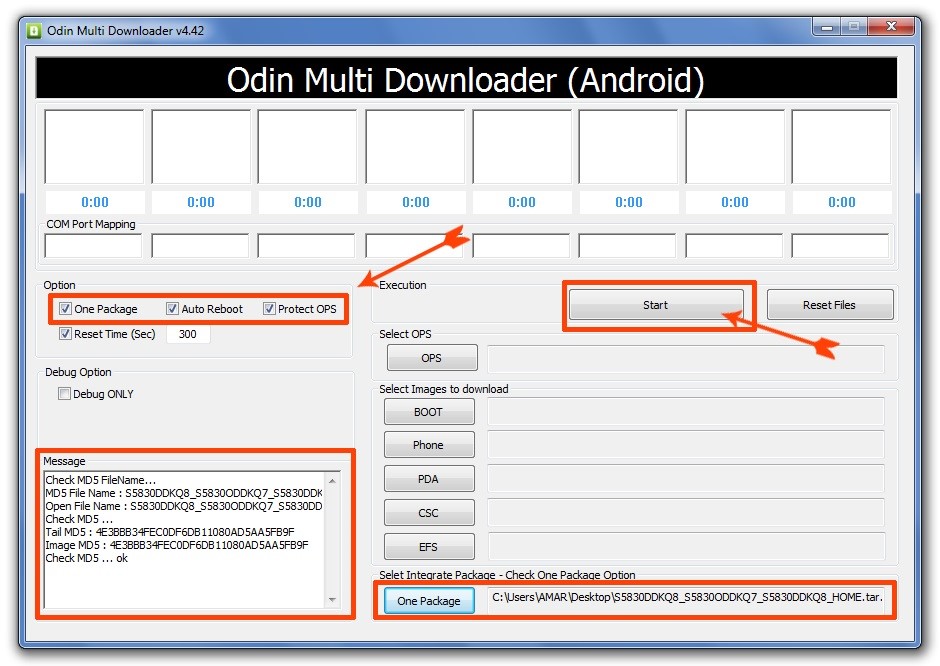Viewport: 940px width, 666px height.
Task: Select the Phone image button
Action: (428, 445)
